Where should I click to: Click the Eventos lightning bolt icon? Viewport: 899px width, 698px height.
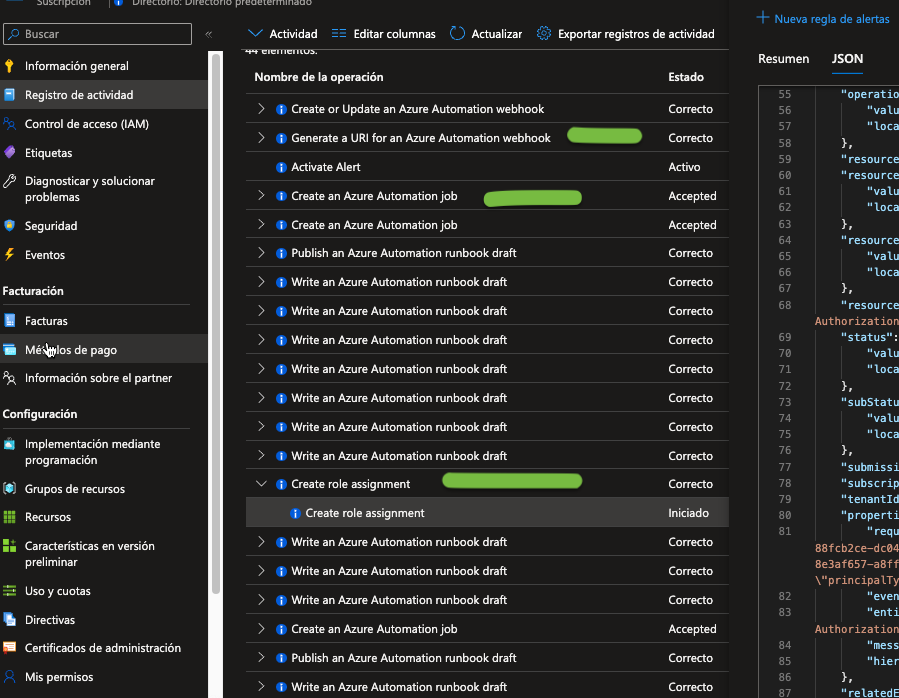click(9, 255)
